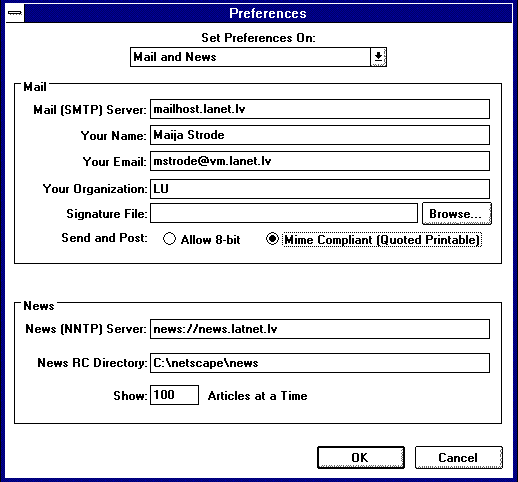Click the Mime Compliant label text
The width and height of the screenshot is (518, 482).
point(382,240)
